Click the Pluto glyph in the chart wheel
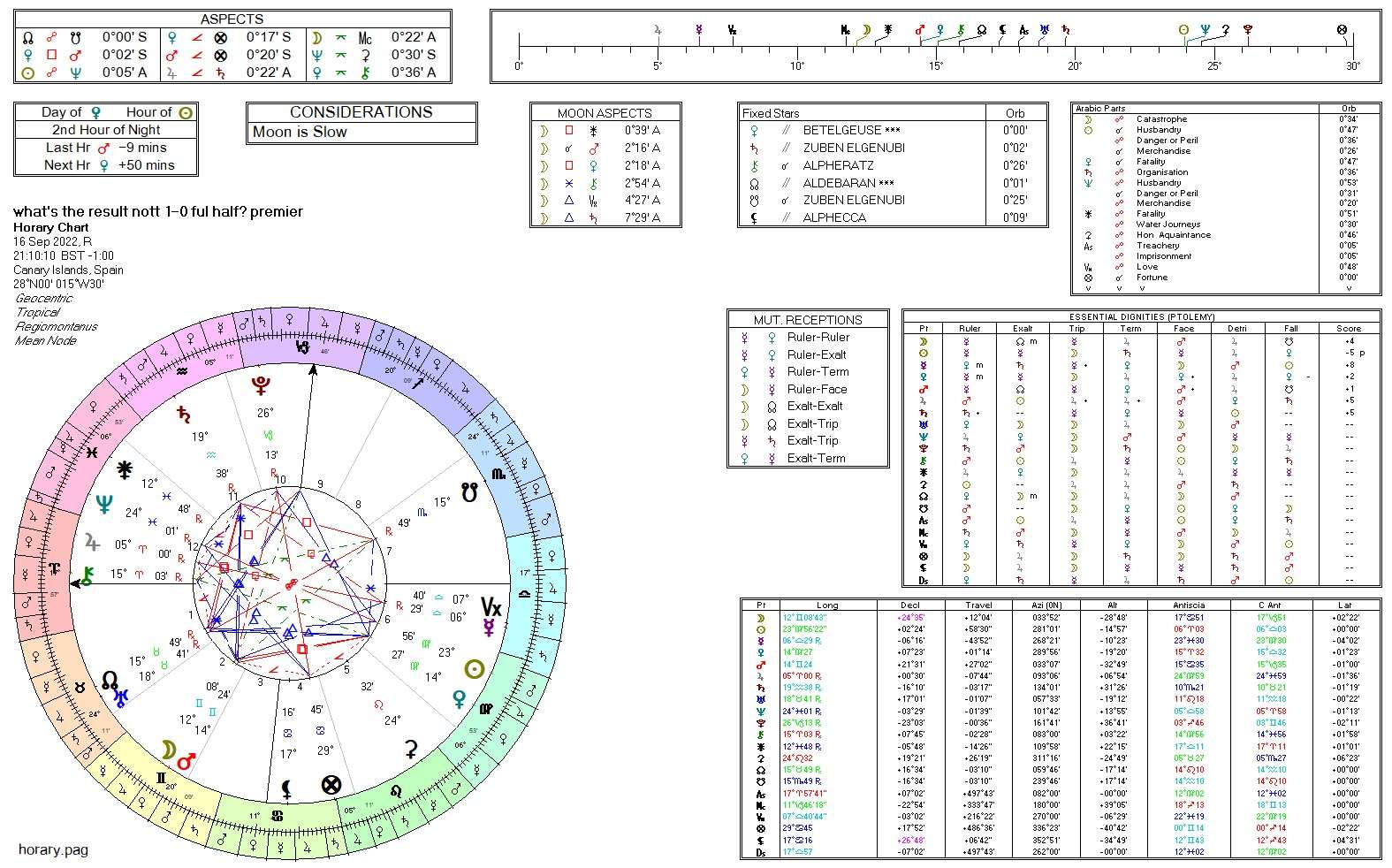Image resolution: width=1392 pixels, height=868 pixels. click(x=262, y=385)
